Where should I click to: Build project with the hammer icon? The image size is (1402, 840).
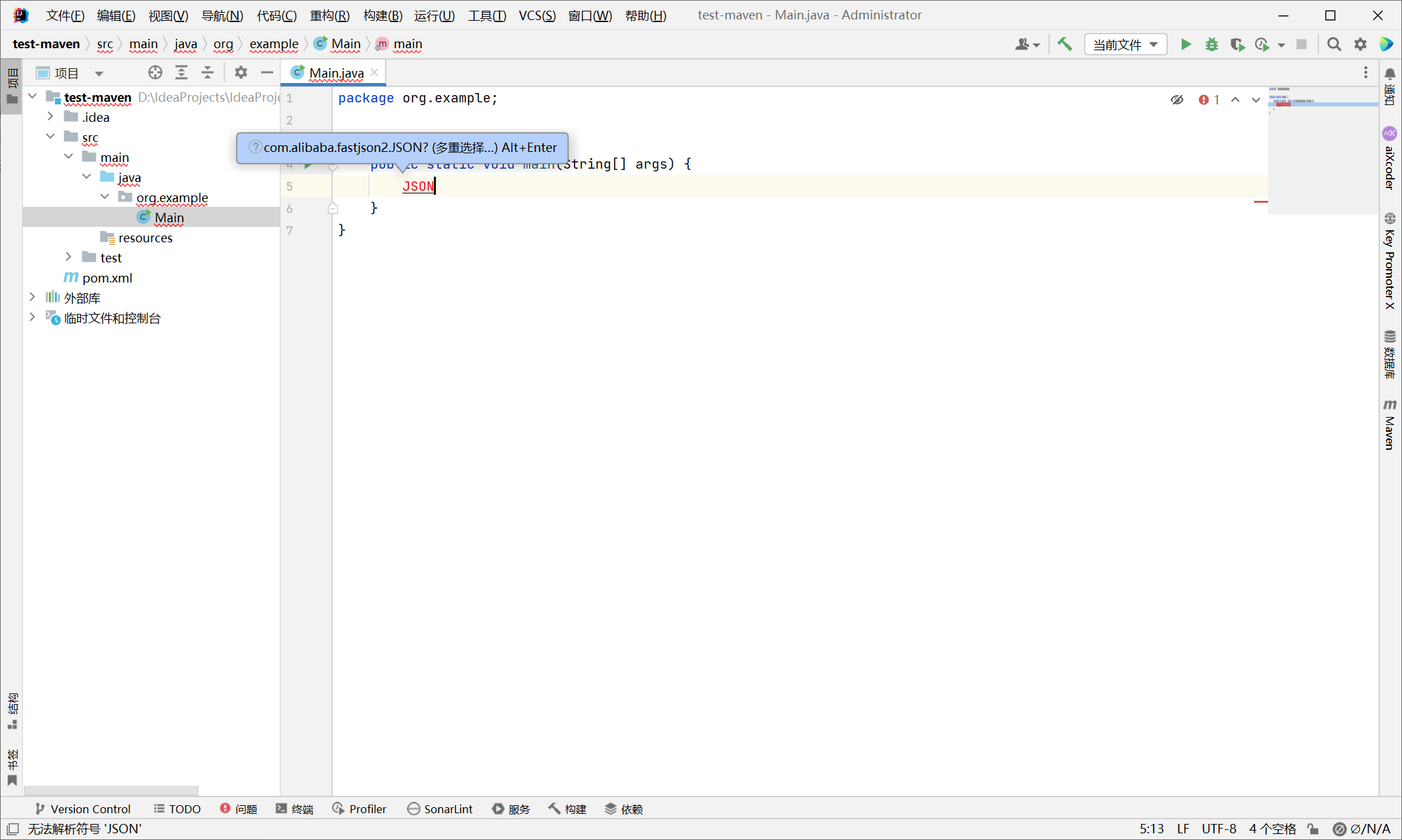coord(1065,44)
